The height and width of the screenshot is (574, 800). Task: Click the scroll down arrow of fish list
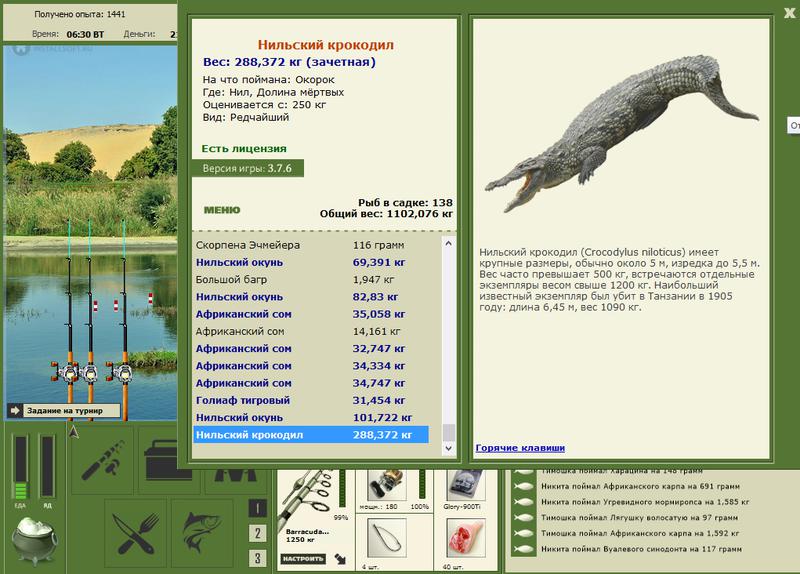pos(448,448)
